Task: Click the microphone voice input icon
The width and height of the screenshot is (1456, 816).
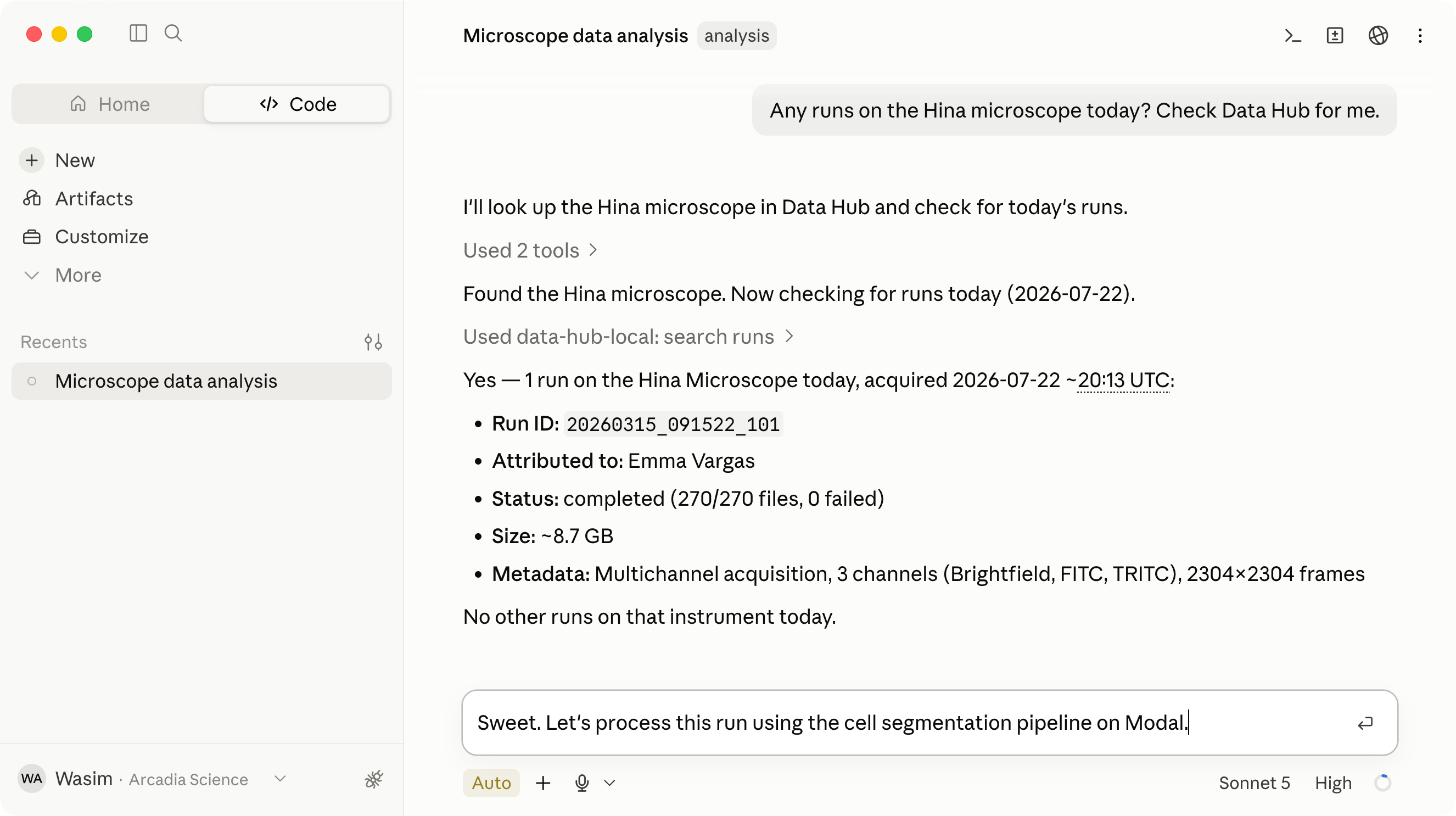Action: [x=581, y=783]
